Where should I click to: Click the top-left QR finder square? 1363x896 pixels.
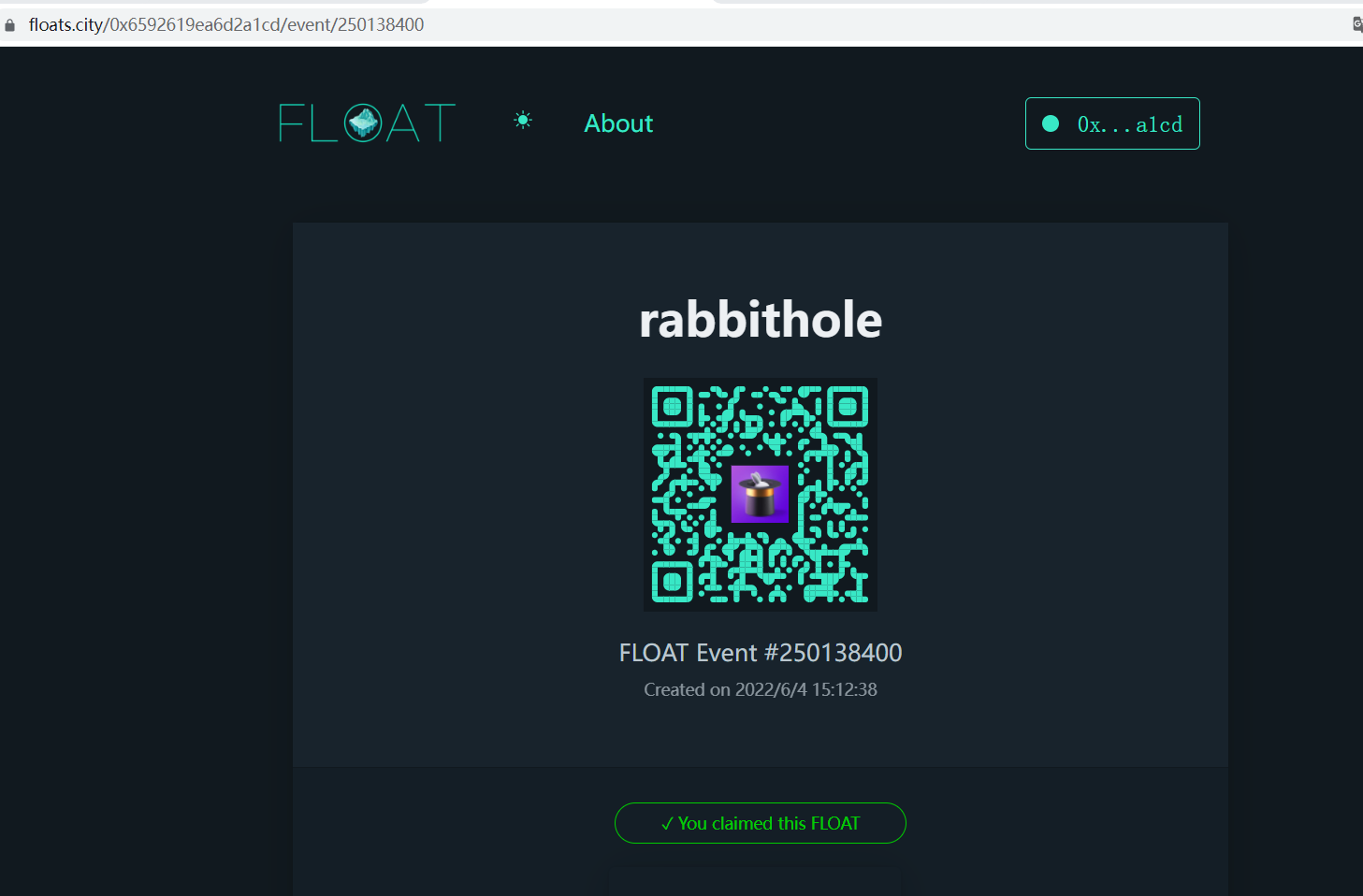pos(672,407)
